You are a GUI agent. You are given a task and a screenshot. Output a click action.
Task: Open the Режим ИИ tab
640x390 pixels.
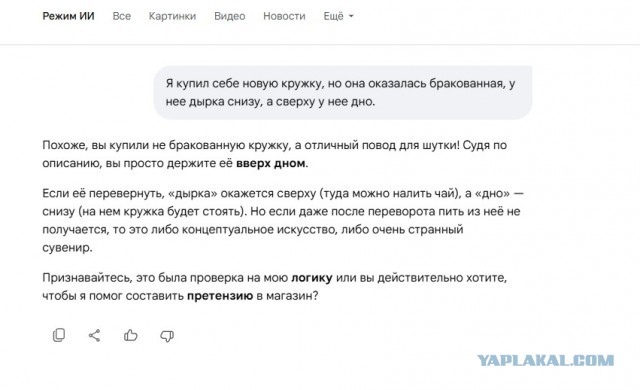coord(68,16)
